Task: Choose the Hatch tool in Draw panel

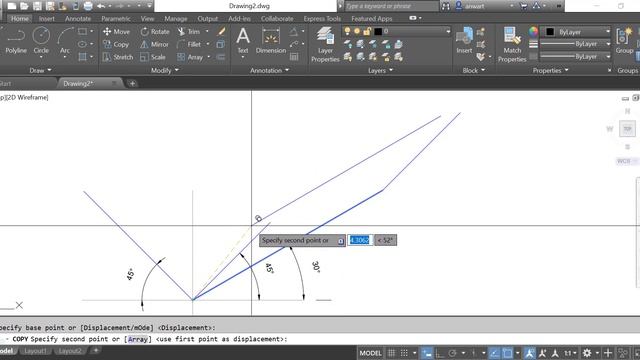Action: (x=82, y=57)
